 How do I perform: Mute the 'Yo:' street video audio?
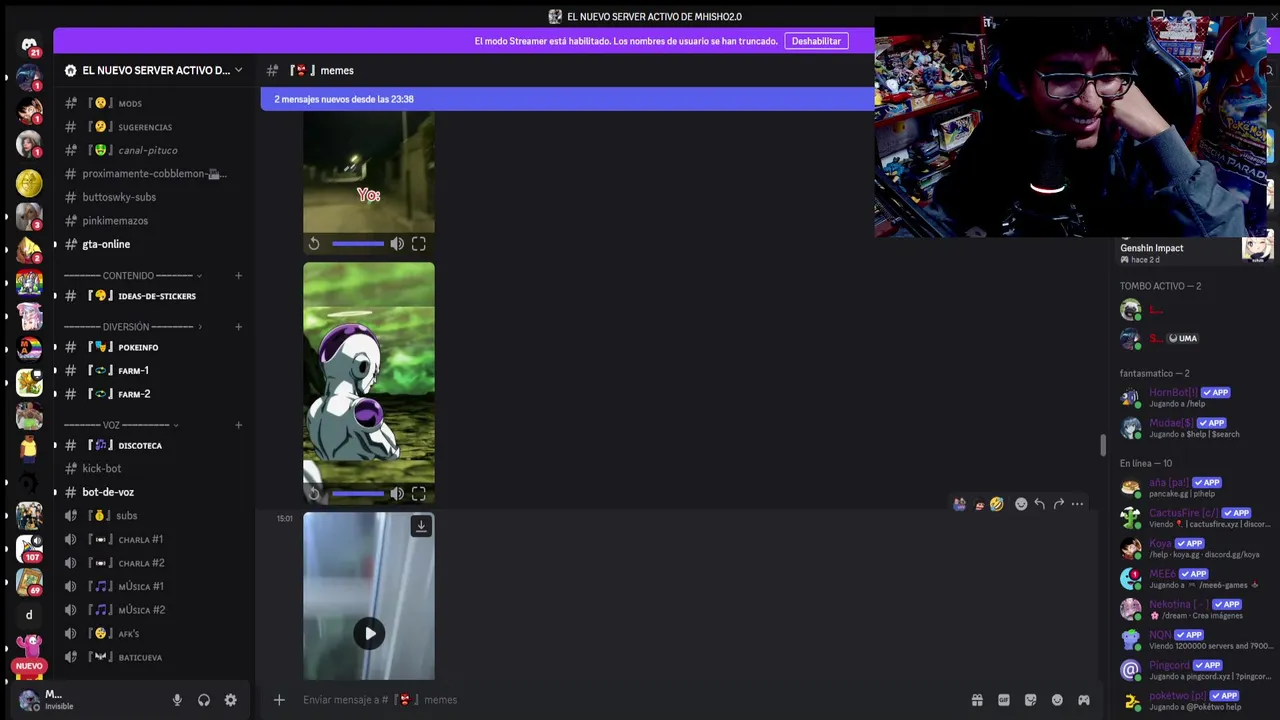coord(397,244)
